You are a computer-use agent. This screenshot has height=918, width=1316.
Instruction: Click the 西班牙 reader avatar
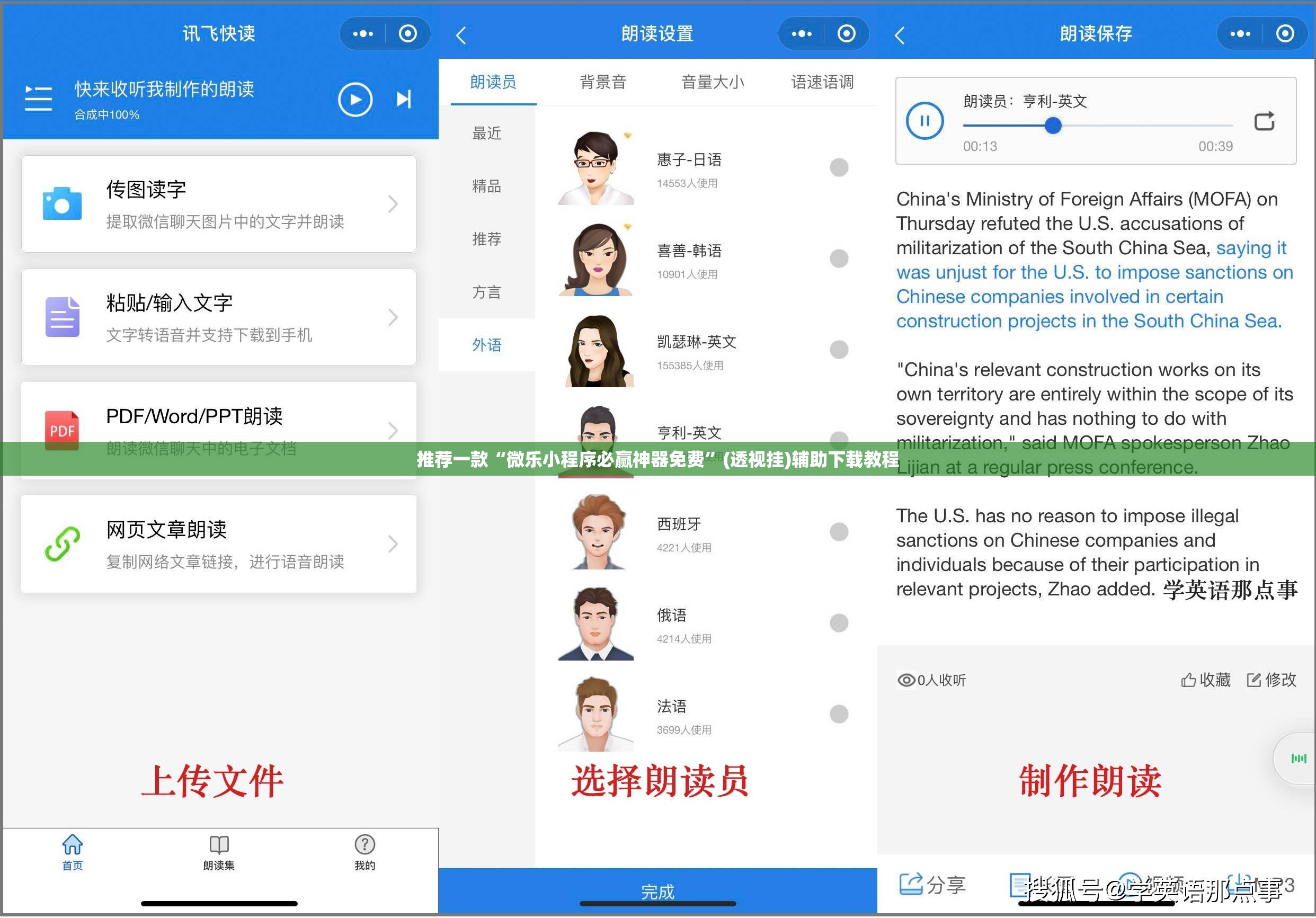click(x=596, y=532)
